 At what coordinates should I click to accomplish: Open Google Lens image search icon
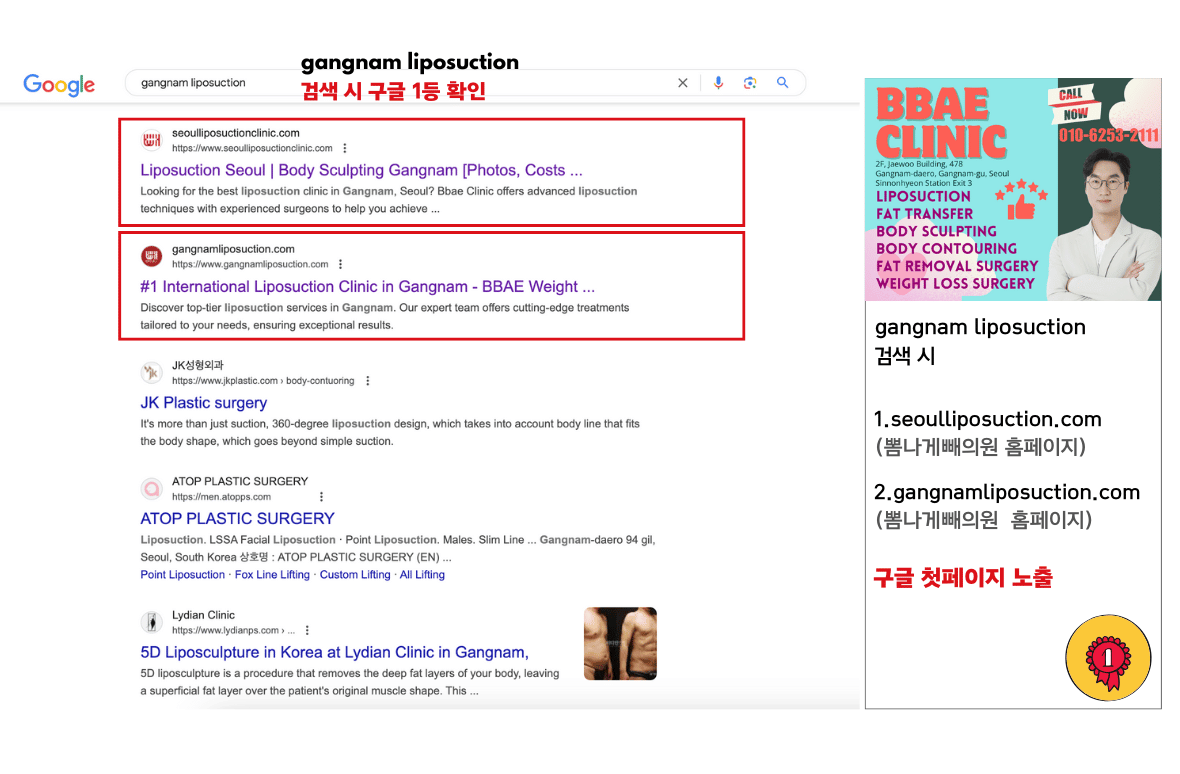pyautogui.click(x=750, y=83)
